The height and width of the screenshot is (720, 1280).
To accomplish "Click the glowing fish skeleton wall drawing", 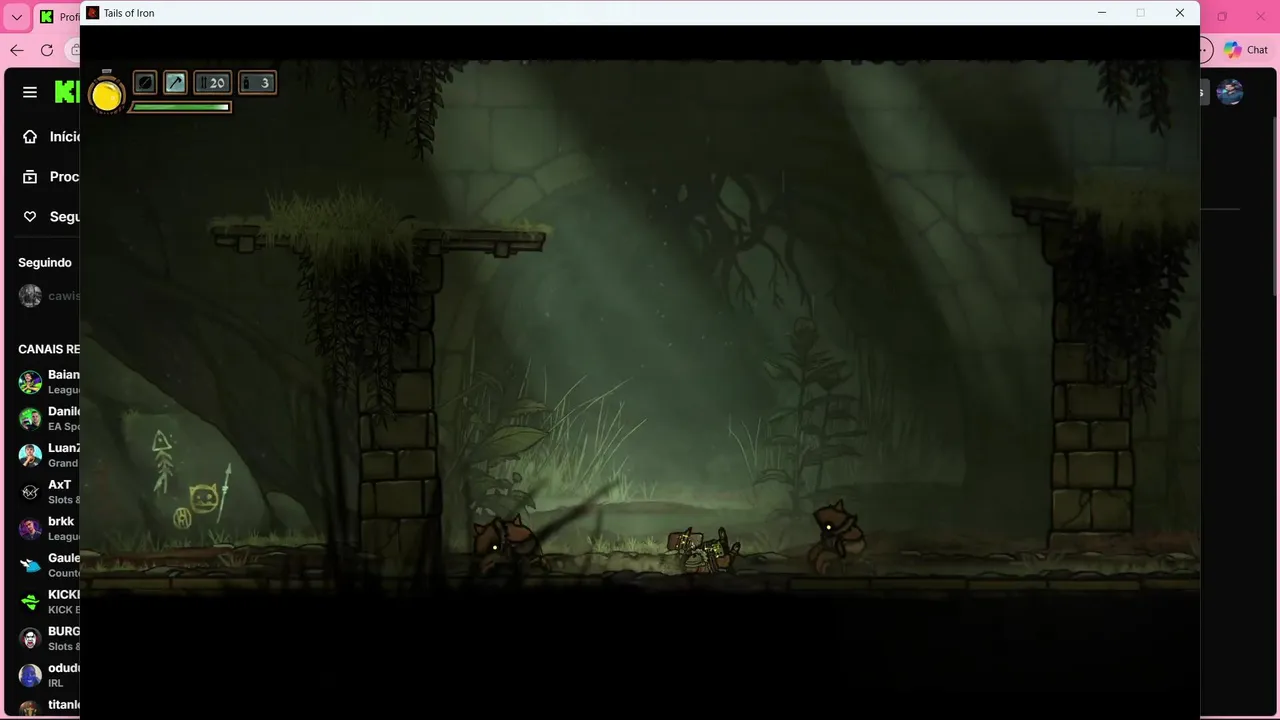I will click(162, 460).
